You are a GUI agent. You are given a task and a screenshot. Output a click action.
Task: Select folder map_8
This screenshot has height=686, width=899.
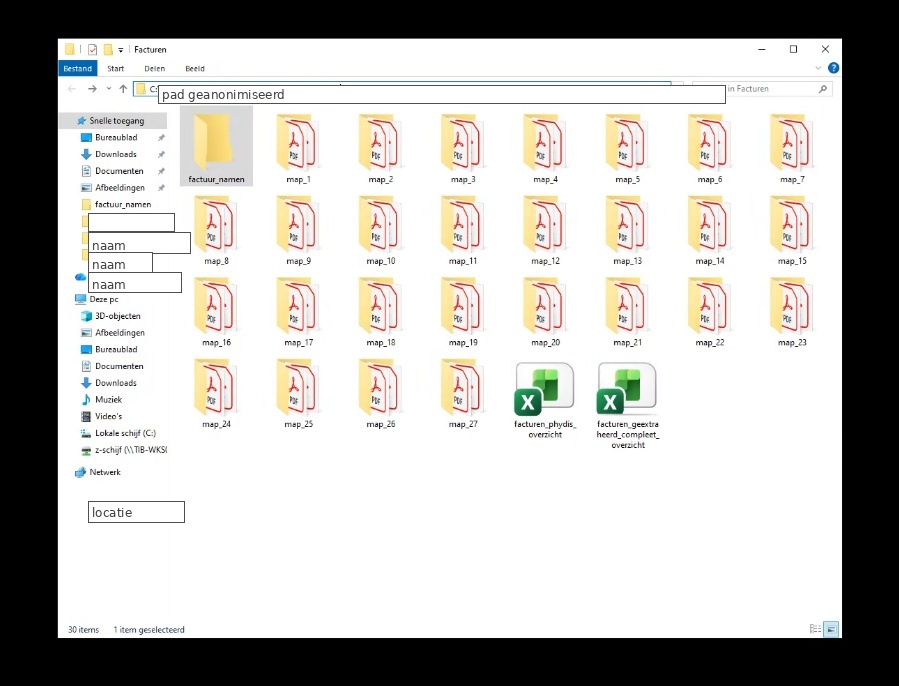point(216,229)
